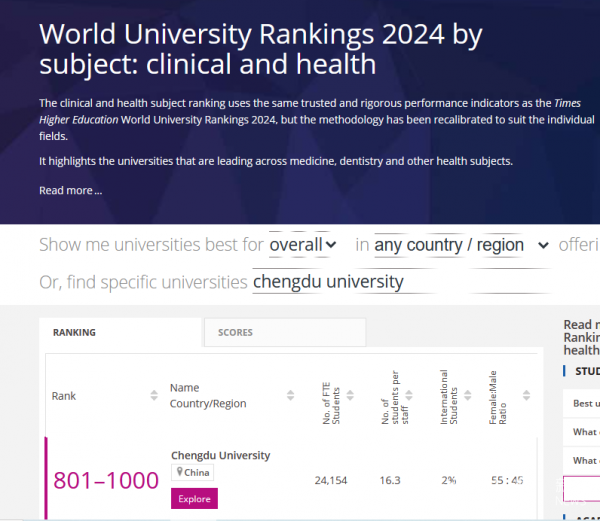Open the 'any country / region' dropdown
Screen dimensions: 600x521
[x=462, y=245]
